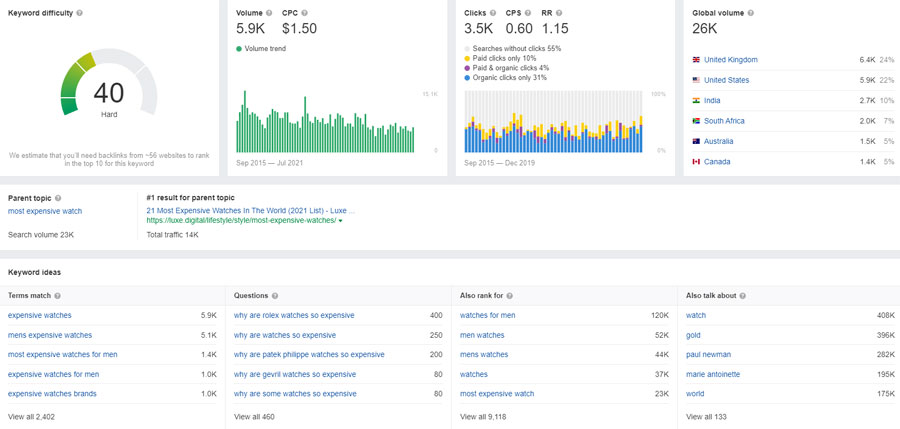Open United Kingdom country link
The image size is (900, 429).
pyautogui.click(x=731, y=60)
